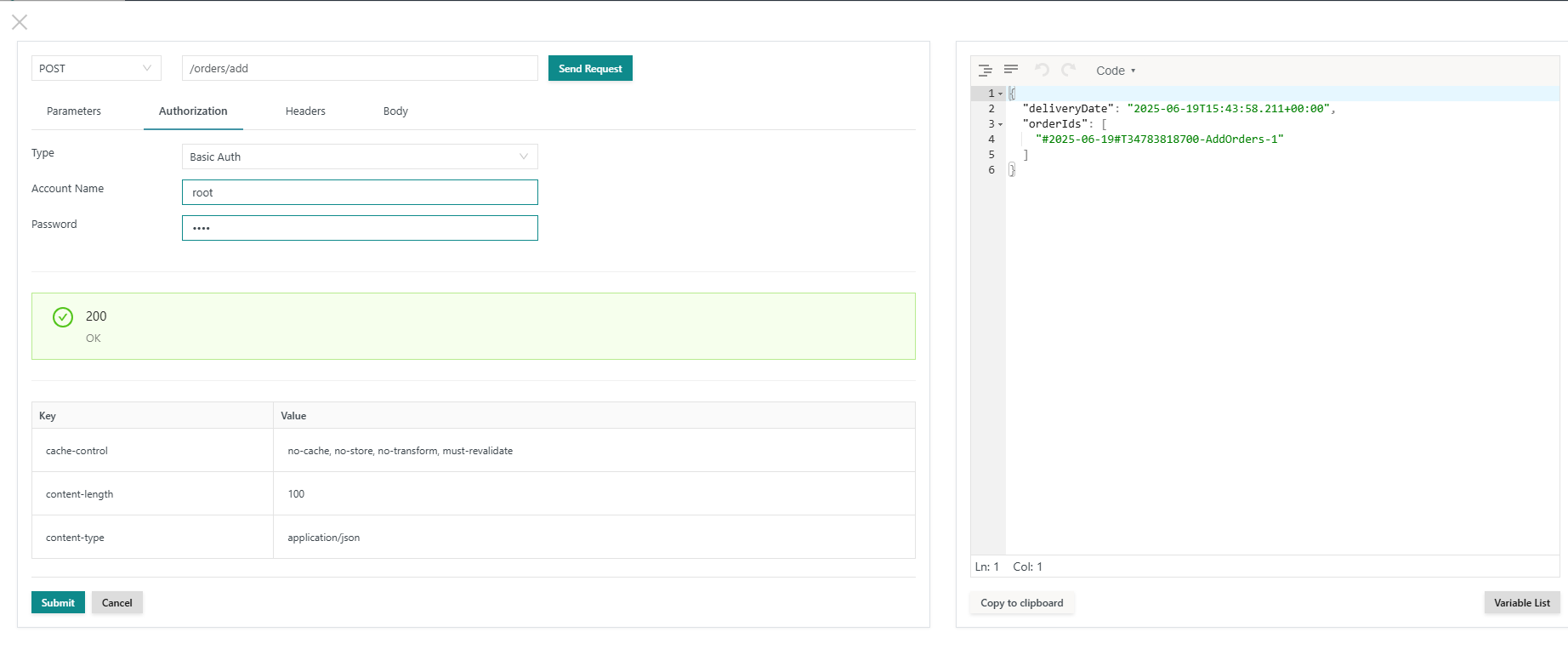1568x649 pixels.
Task: Click the Submit button
Action: coord(58,602)
